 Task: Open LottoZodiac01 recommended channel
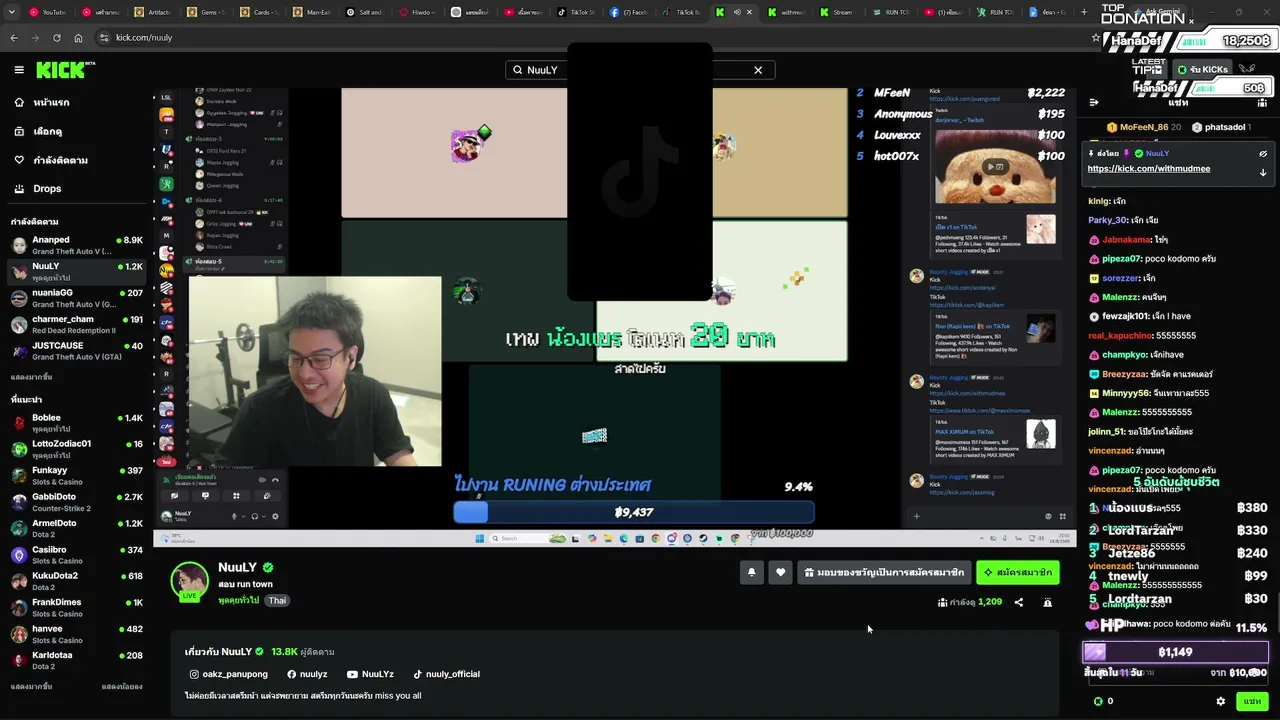77,449
